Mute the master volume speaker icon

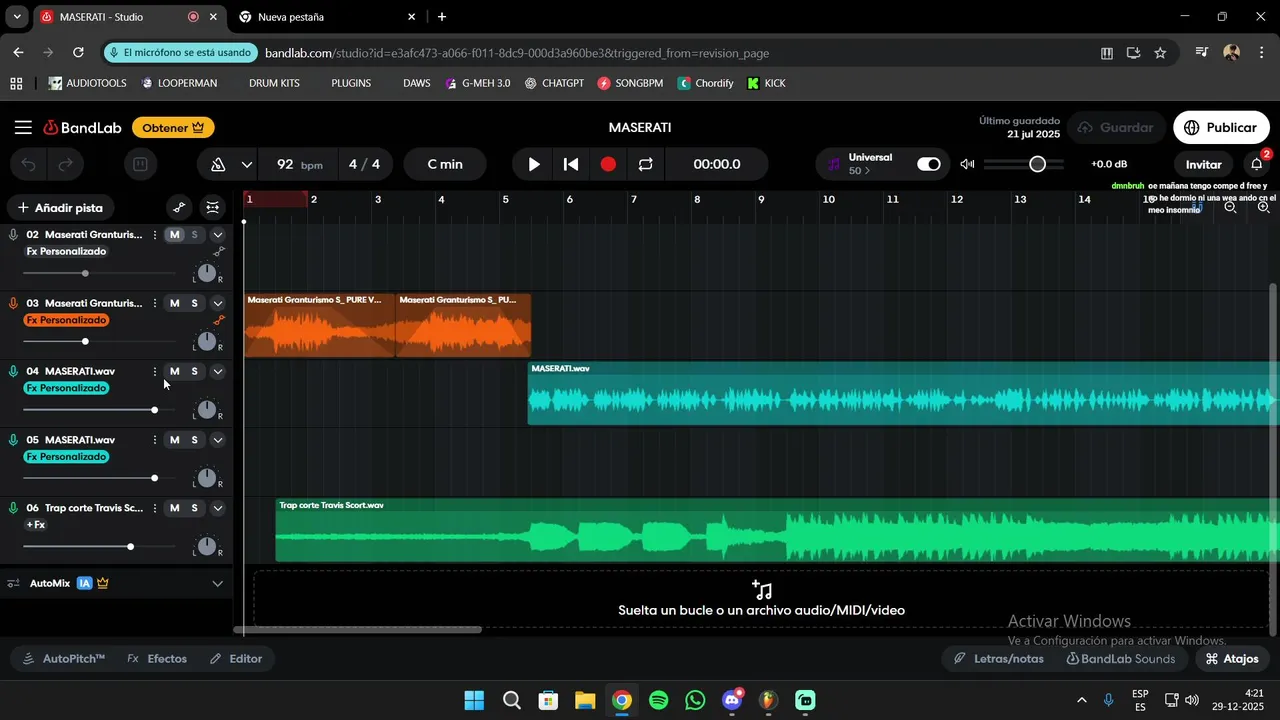pyautogui.click(x=967, y=164)
